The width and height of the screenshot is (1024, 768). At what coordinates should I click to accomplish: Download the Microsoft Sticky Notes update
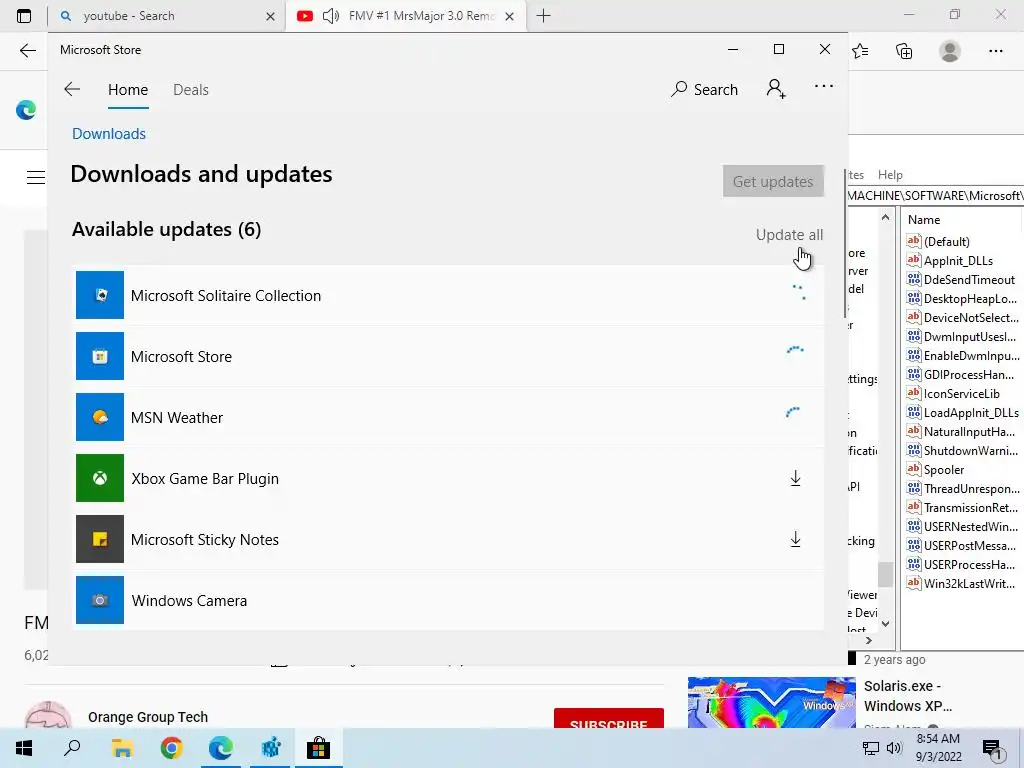(795, 539)
